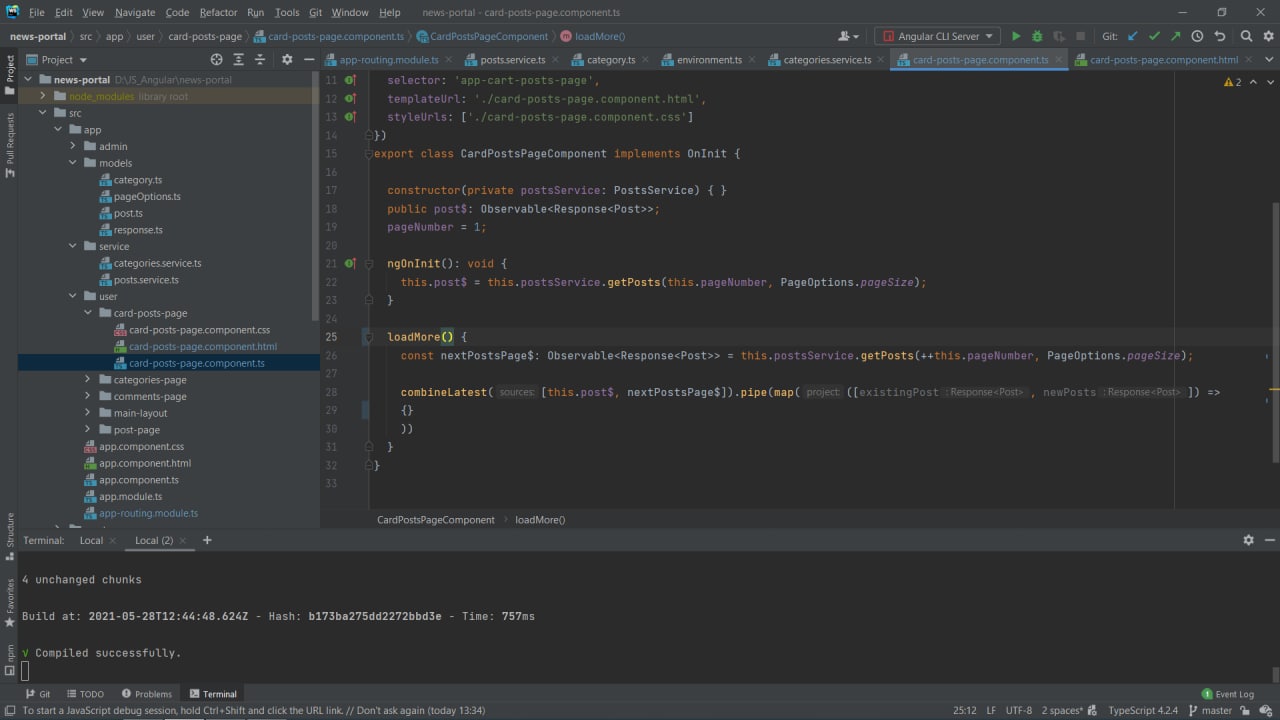1280x720 pixels.
Task: Collapse the models folder
Action: 73,163
